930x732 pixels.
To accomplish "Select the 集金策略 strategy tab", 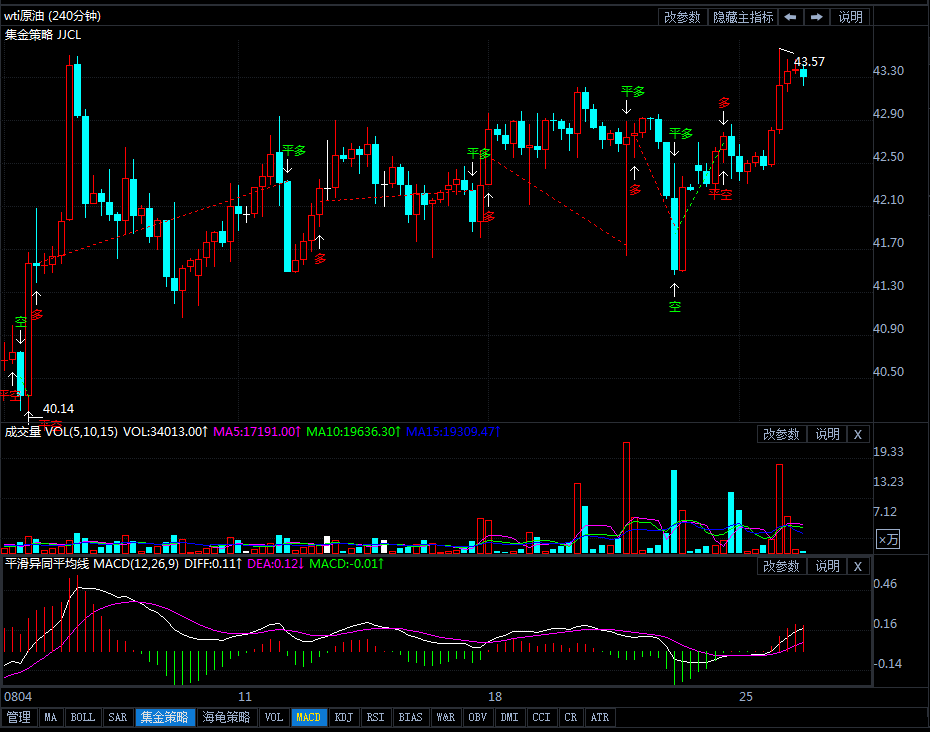I will pos(165,717).
